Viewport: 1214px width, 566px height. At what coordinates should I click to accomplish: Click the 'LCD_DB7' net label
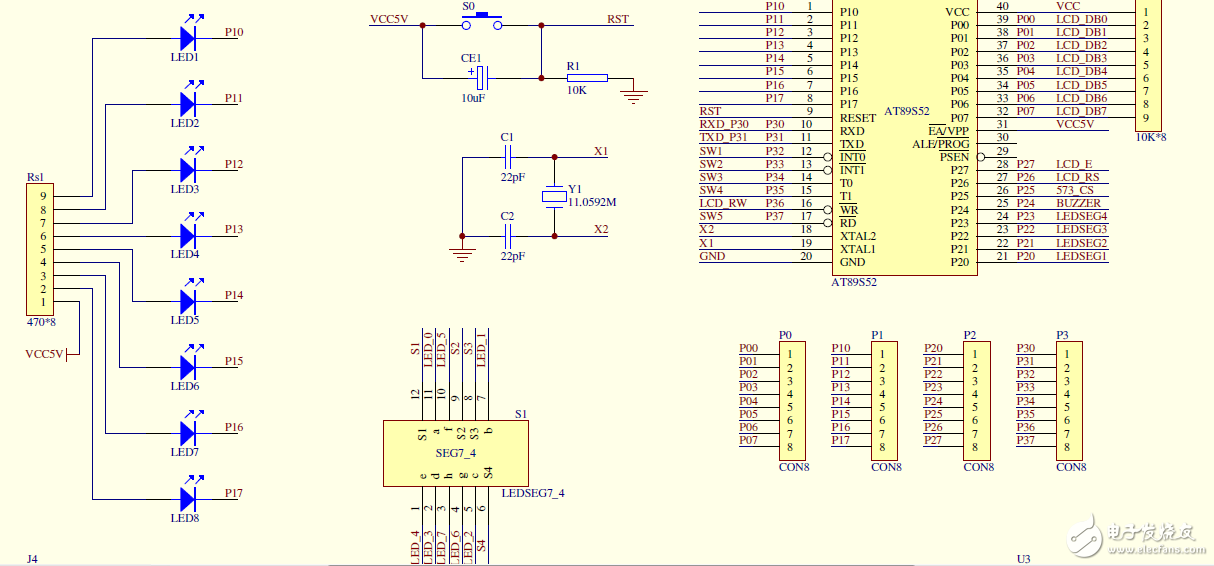pos(1081,111)
